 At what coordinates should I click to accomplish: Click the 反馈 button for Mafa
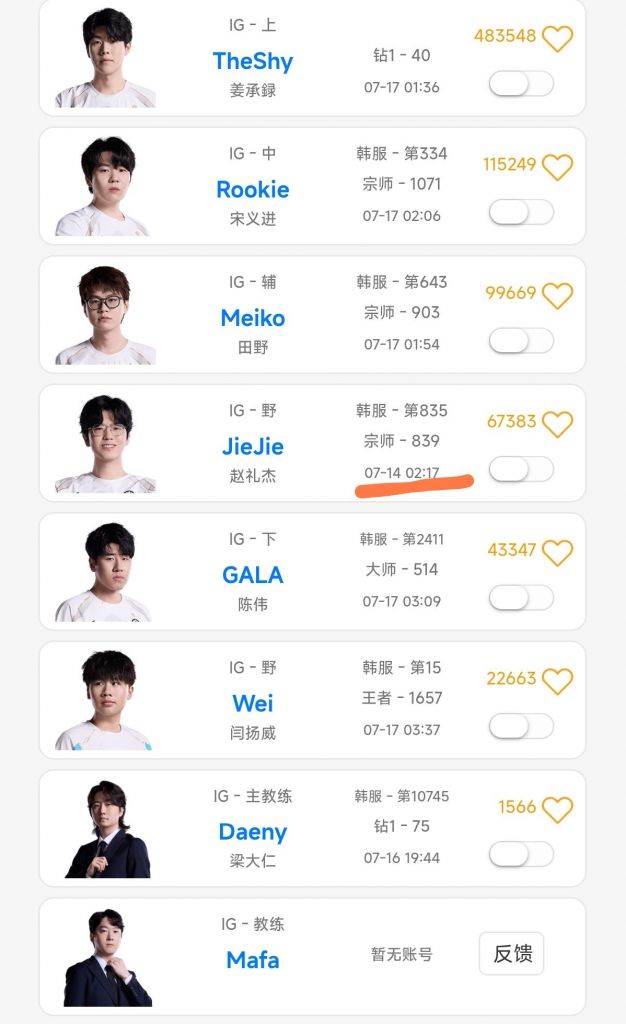512,954
